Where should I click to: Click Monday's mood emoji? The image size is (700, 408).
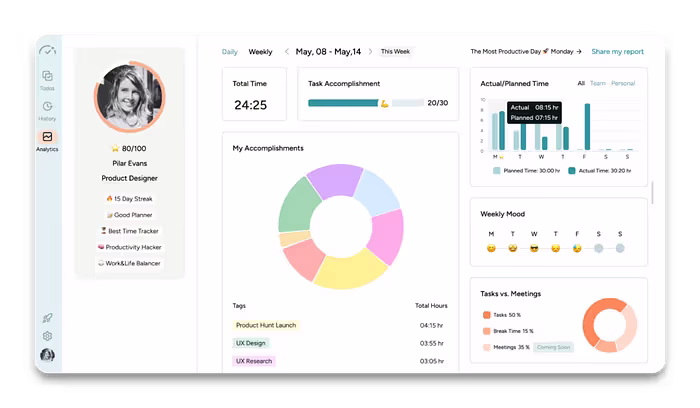tap(491, 248)
